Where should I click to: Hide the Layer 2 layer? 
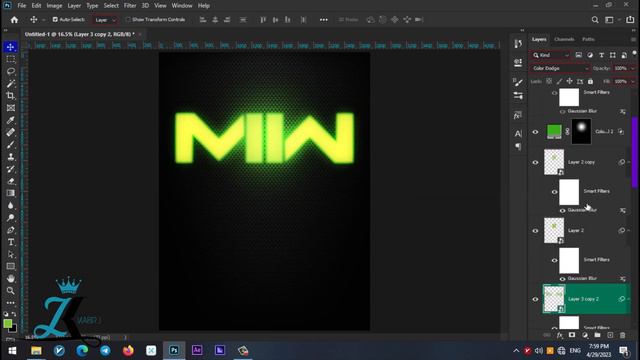point(535,231)
